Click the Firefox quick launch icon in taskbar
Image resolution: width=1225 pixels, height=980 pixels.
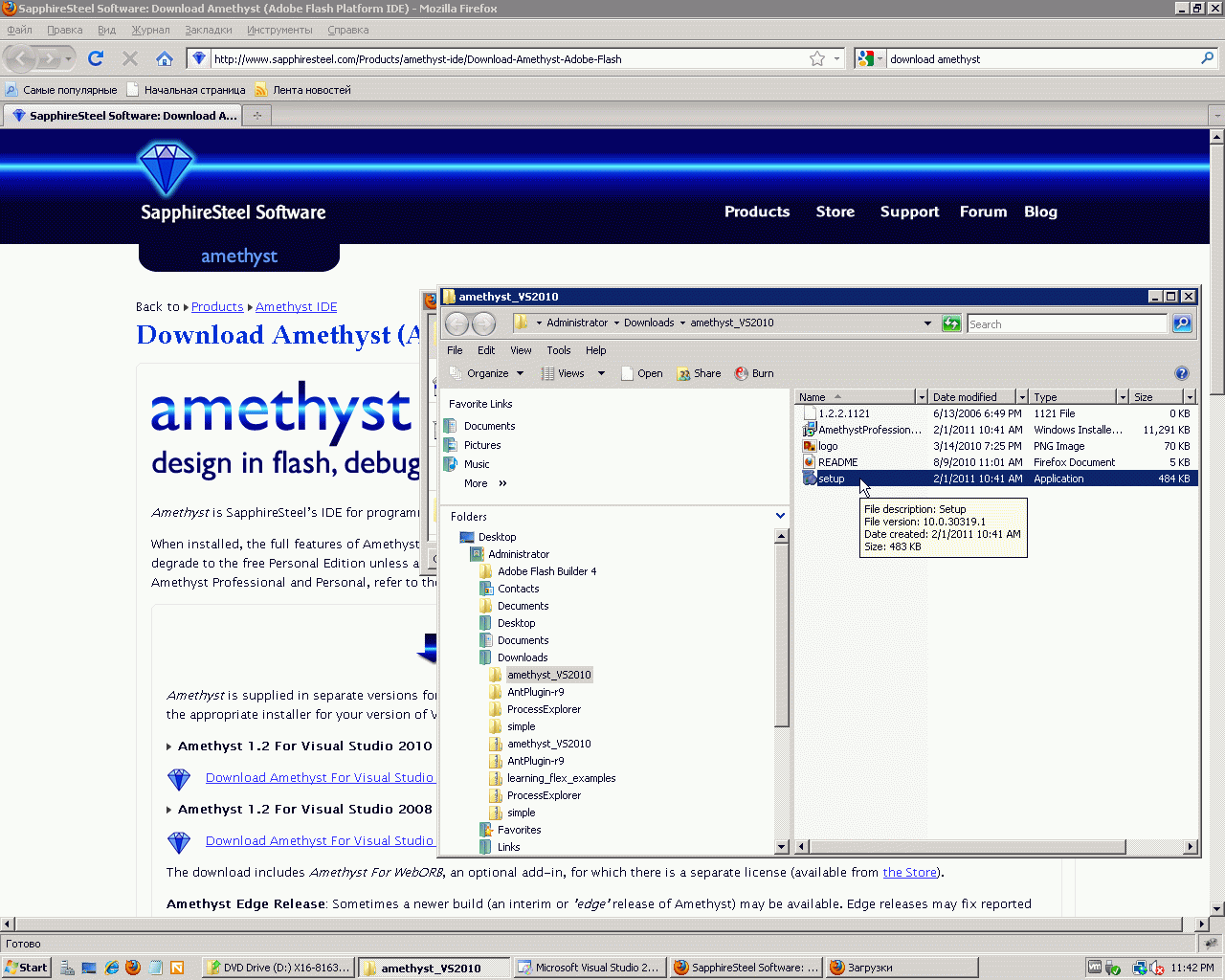coord(133,968)
